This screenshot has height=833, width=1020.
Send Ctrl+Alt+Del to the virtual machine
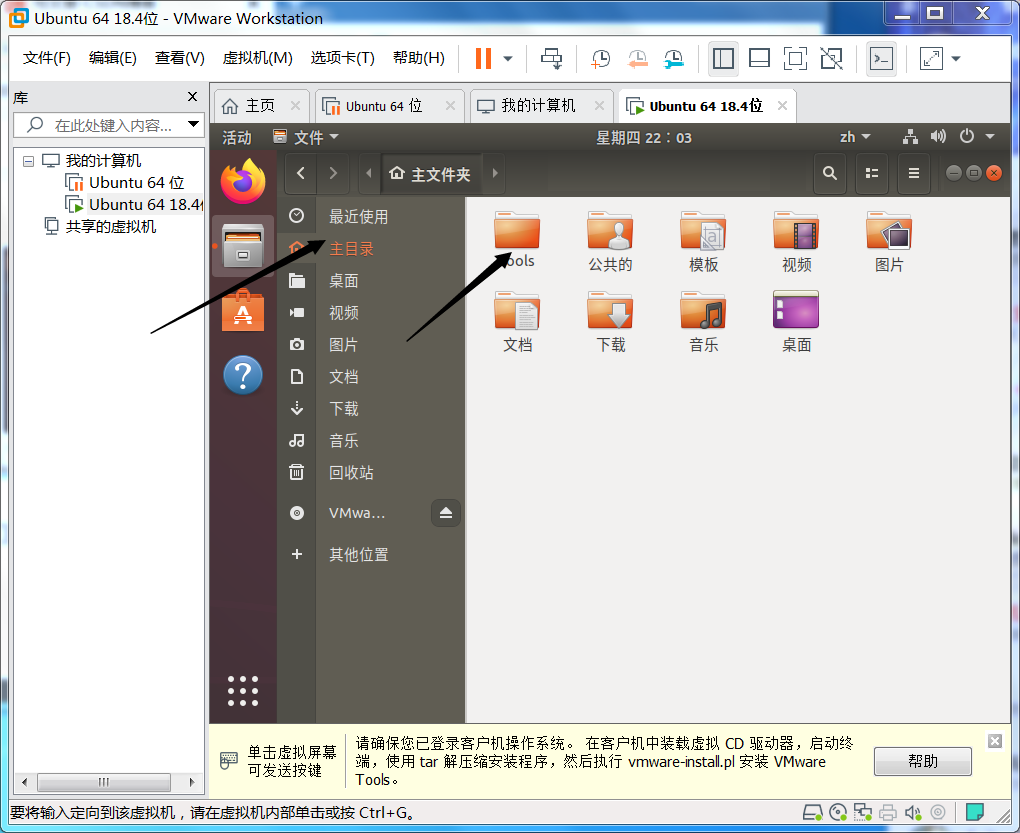pos(552,59)
